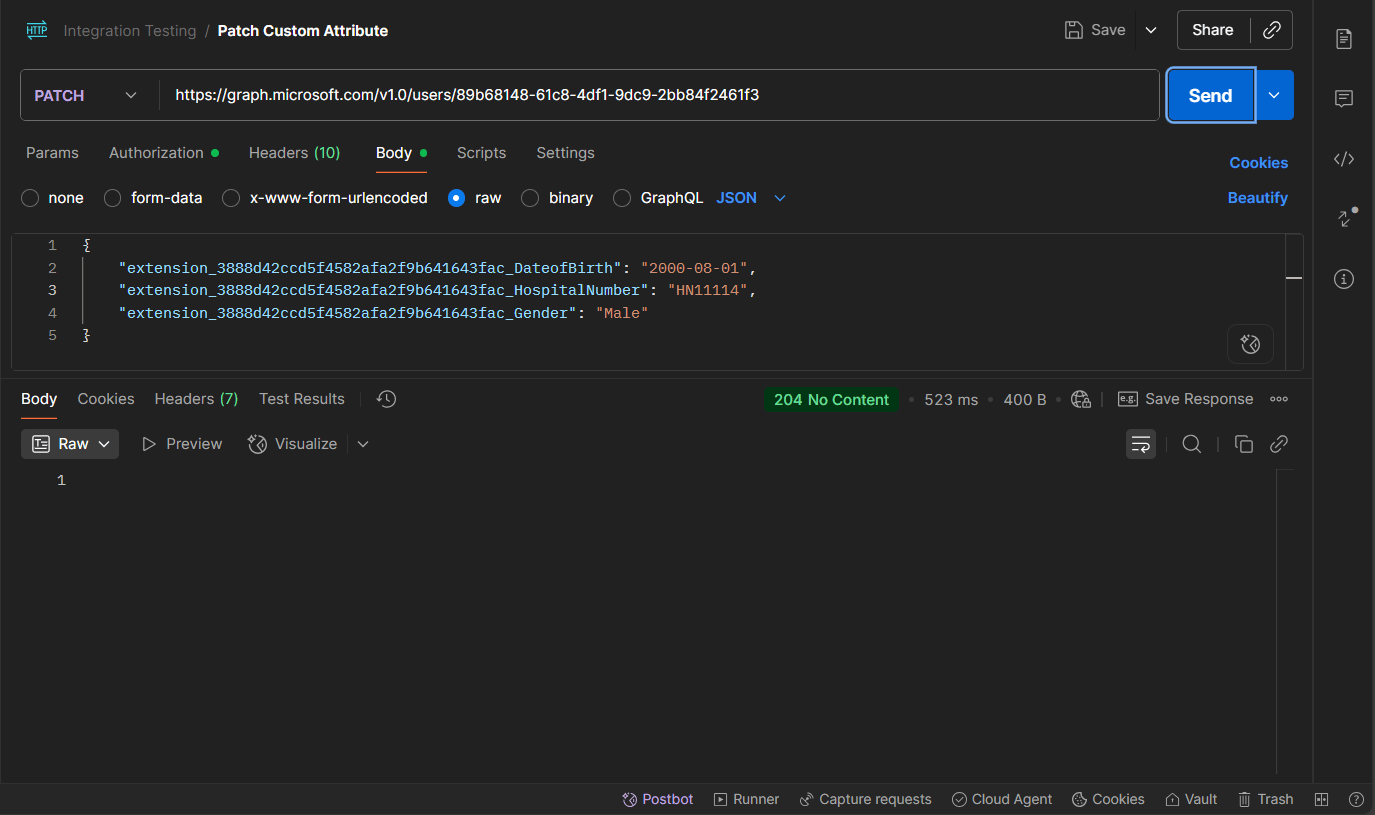Screen dimensions: 1375x815
Task: Copy the response body to clipboard
Action: pos(1244,444)
